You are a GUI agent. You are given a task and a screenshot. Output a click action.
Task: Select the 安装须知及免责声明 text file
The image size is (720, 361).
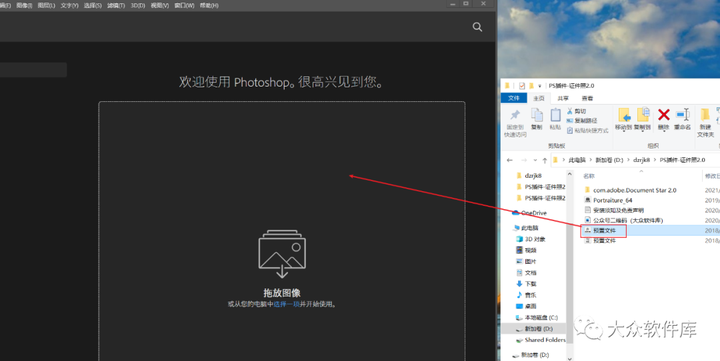[x=618, y=210]
